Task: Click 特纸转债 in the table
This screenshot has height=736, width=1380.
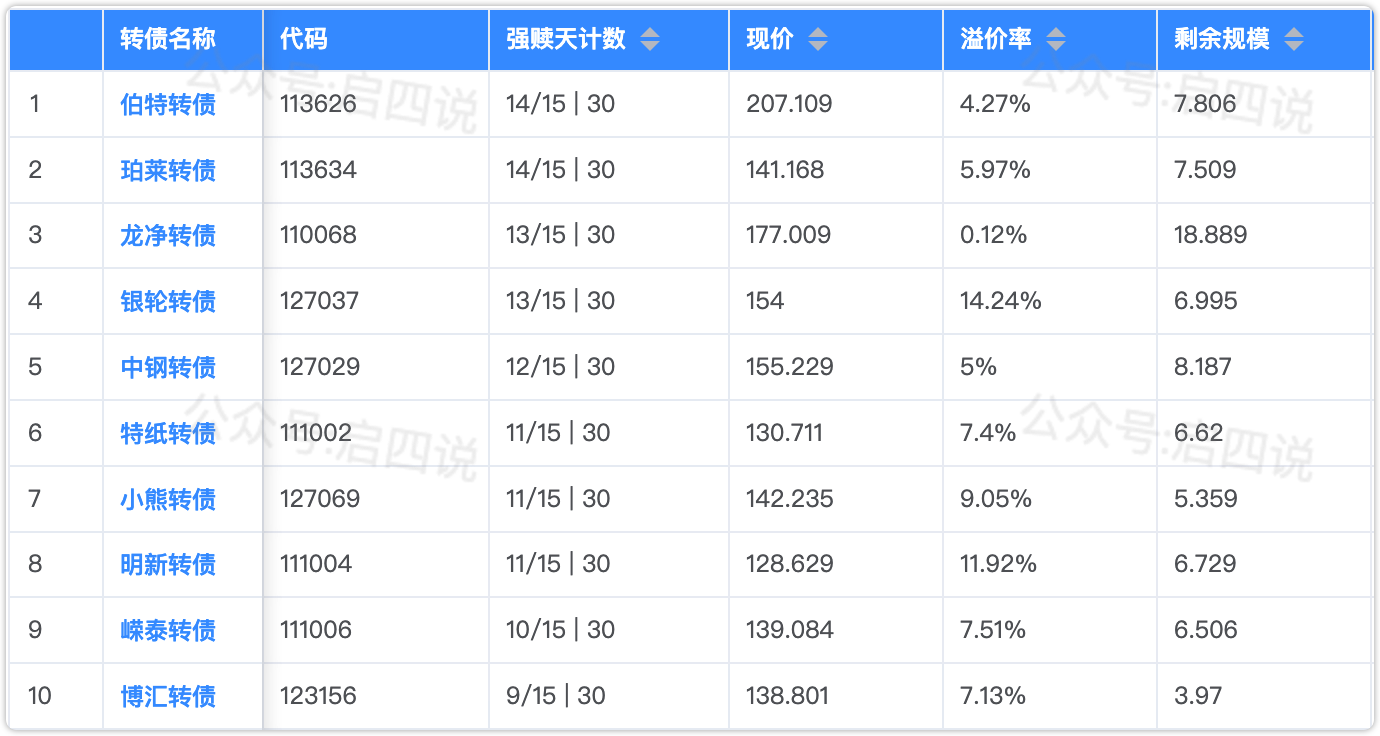Action: point(168,433)
